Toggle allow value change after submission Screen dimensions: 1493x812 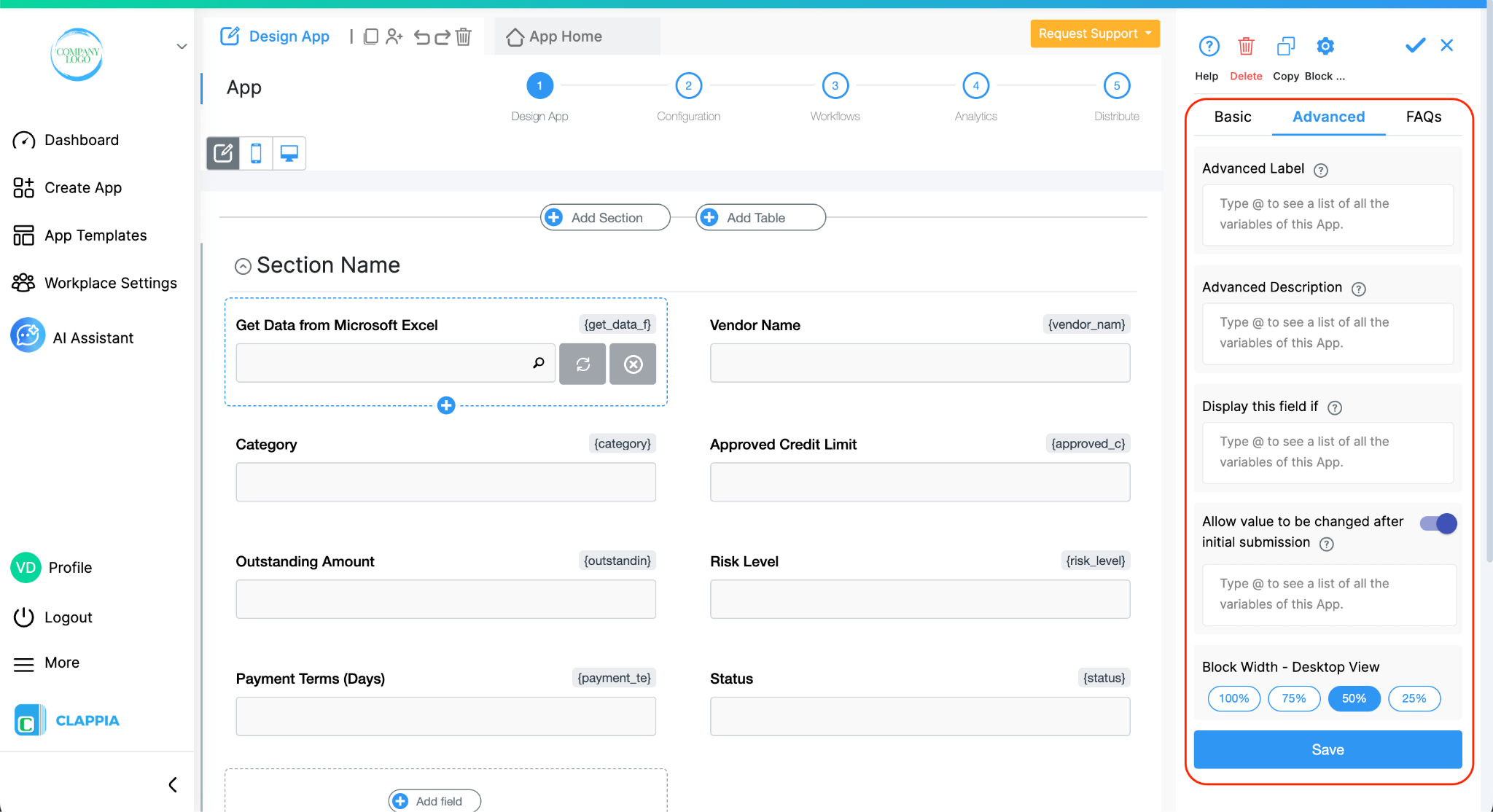[1438, 523]
